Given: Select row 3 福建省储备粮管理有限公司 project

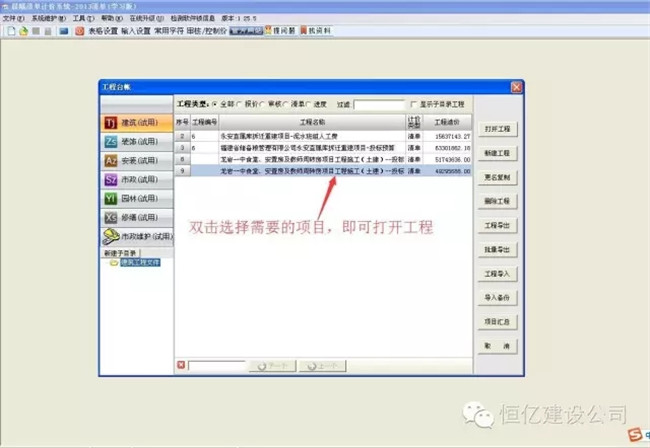Looking at the screenshot, I should pyautogui.click(x=323, y=148).
